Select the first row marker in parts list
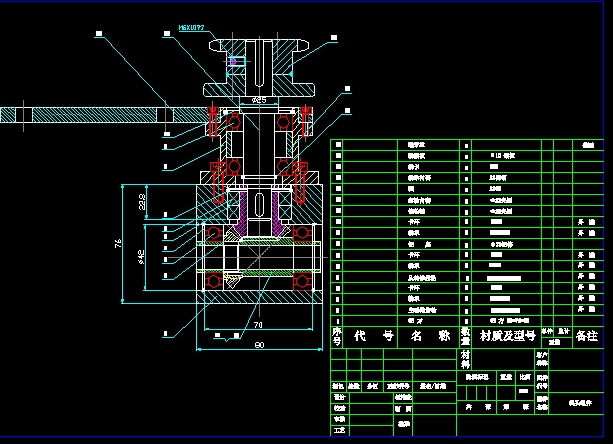 [338, 145]
